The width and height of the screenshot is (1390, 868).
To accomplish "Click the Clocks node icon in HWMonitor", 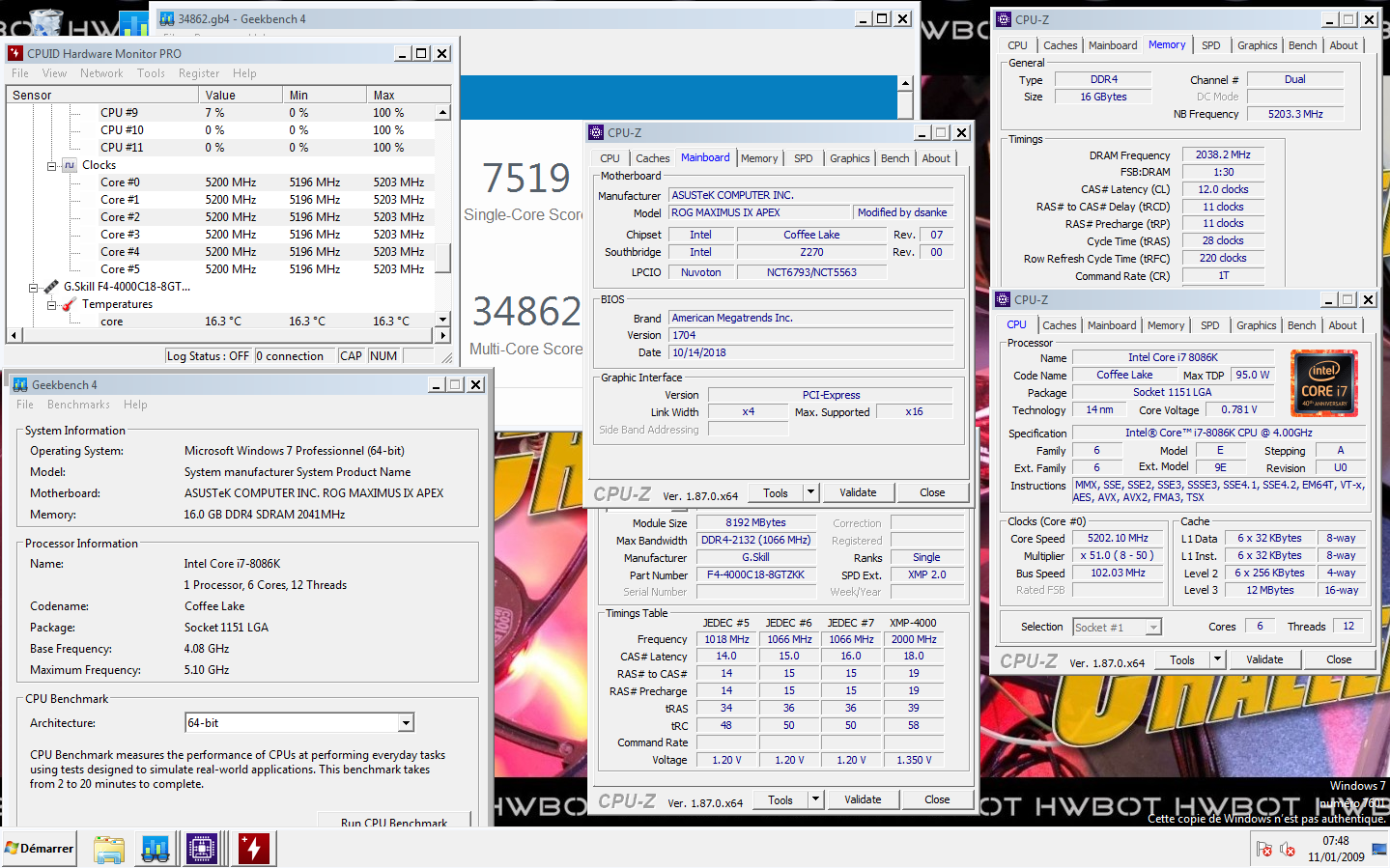I will (70, 165).
